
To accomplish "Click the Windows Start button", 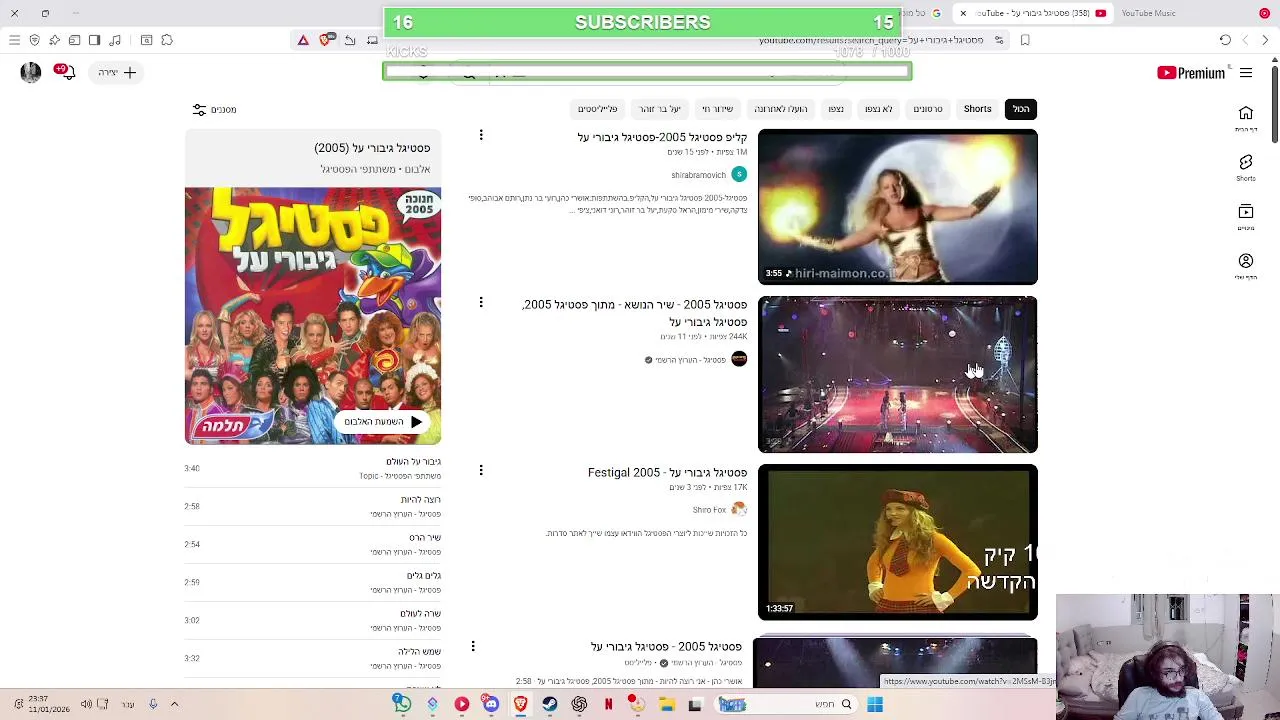I will [x=875, y=704].
